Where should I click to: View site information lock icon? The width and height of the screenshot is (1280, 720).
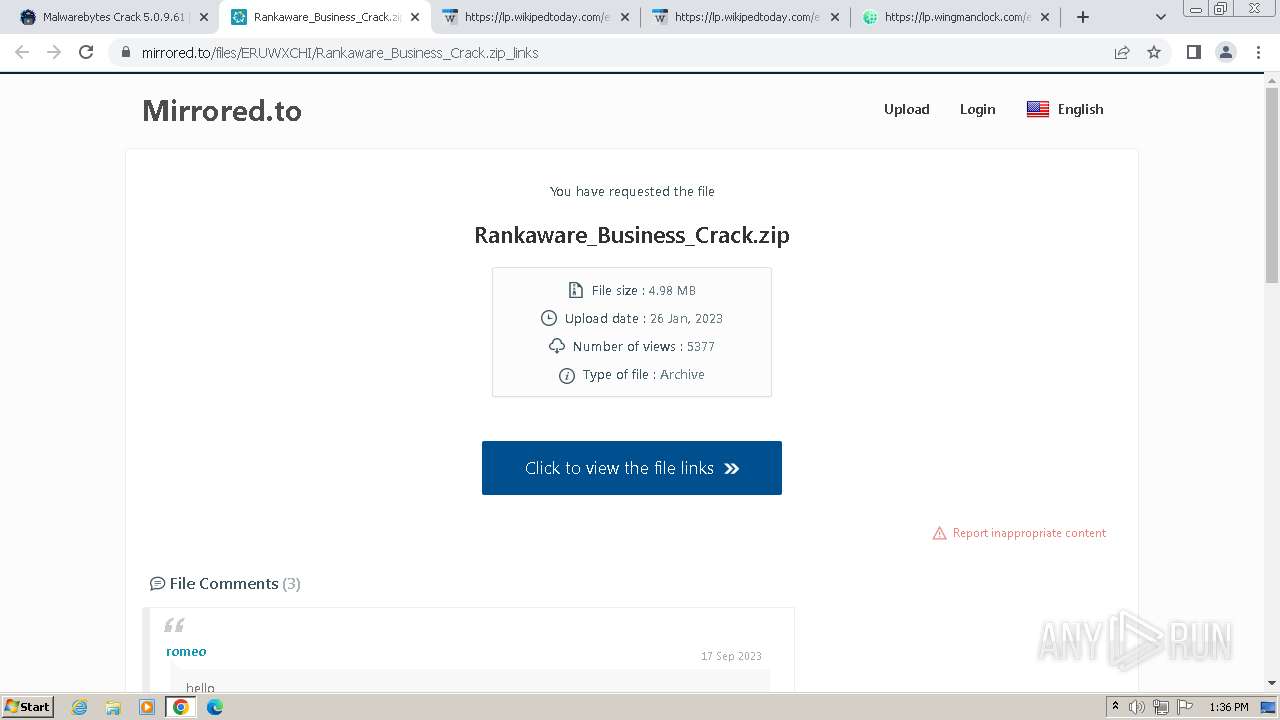pos(126,53)
